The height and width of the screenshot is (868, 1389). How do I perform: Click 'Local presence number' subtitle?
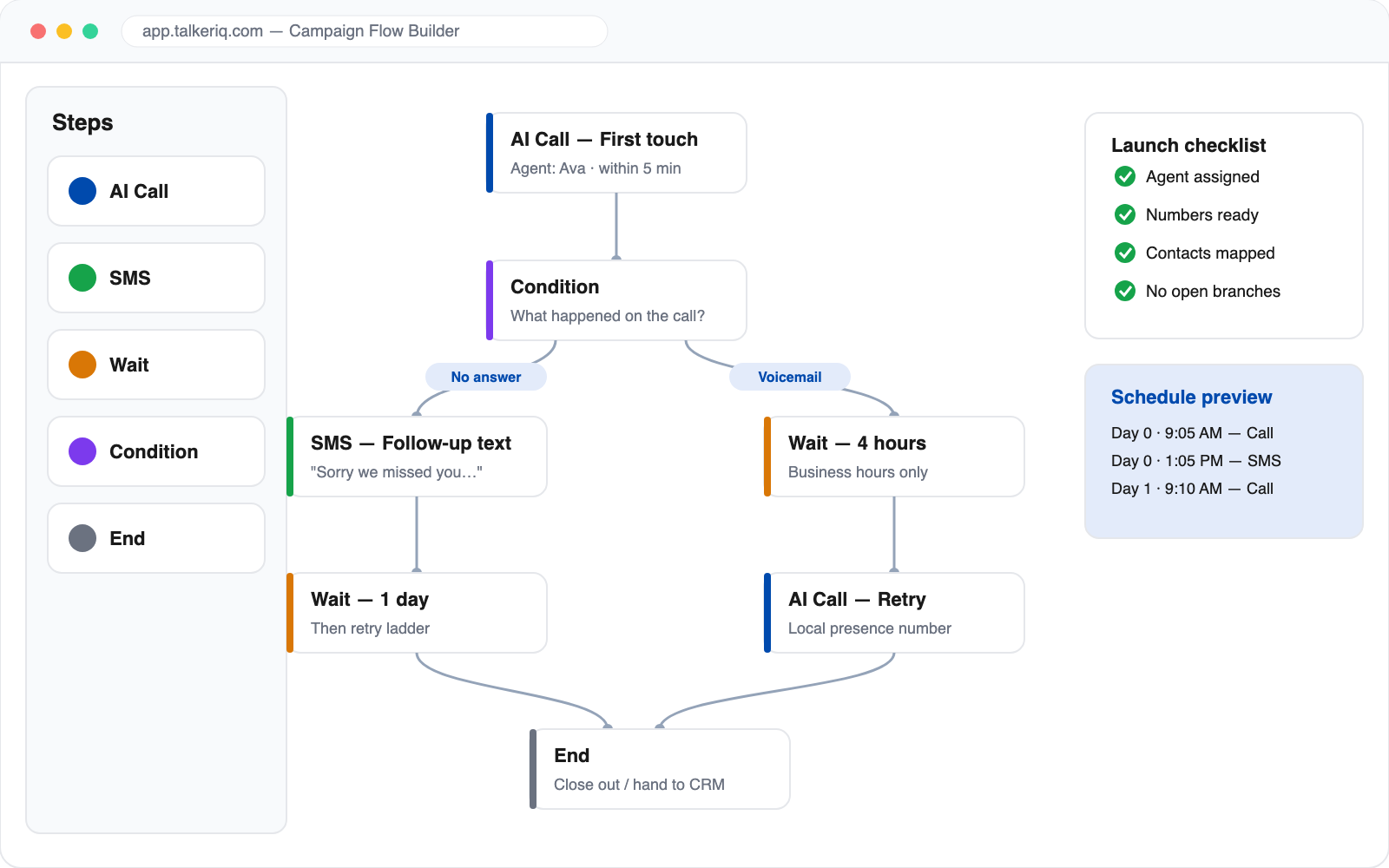(x=870, y=628)
